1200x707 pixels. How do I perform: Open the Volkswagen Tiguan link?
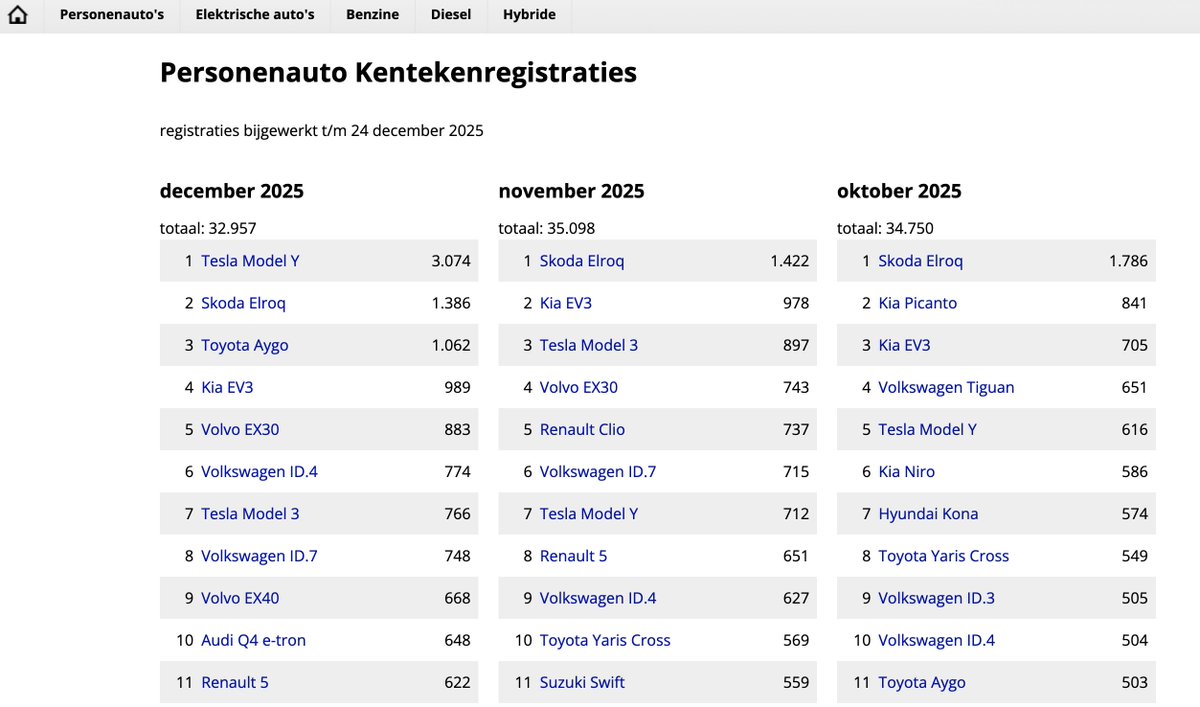point(946,387)
